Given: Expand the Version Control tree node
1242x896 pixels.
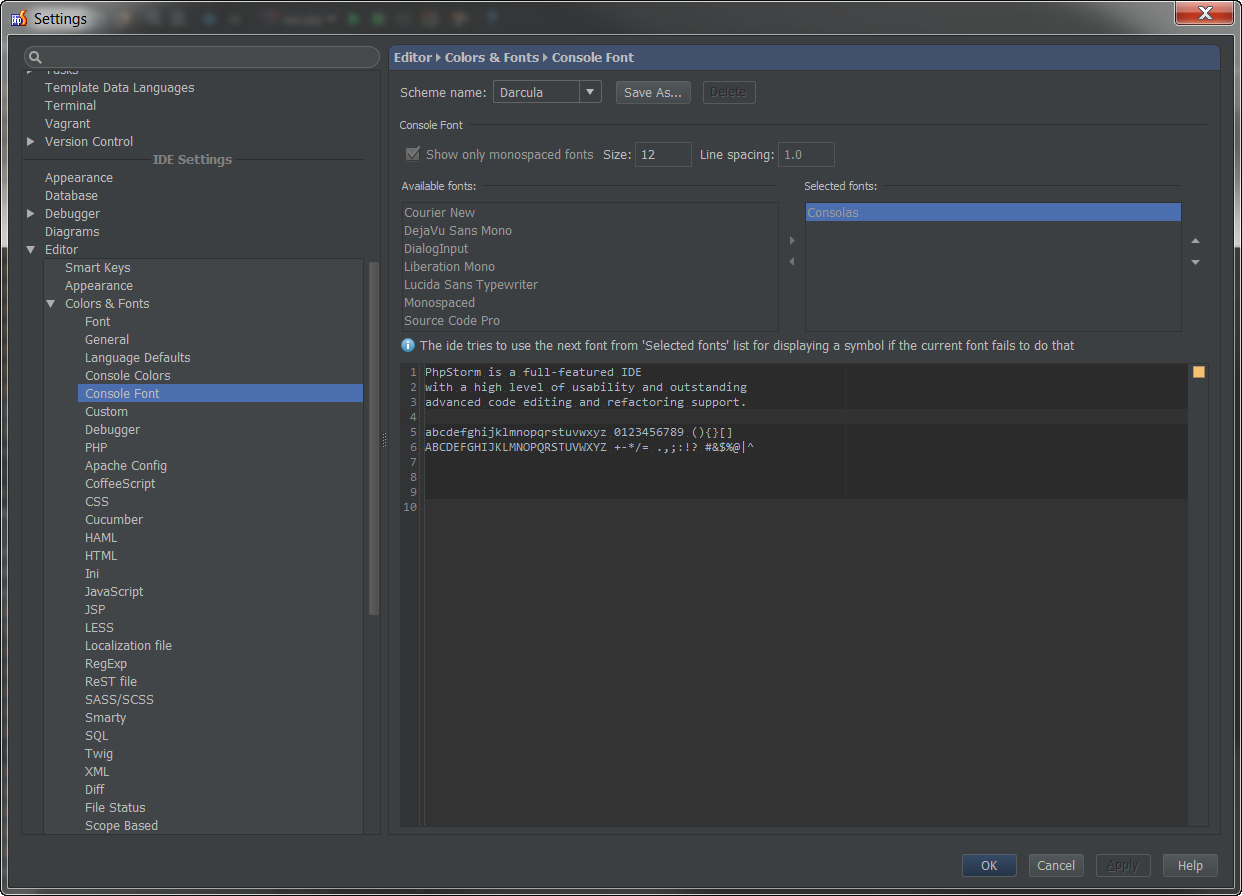Looking at the screenshot, I should point(31,142).
